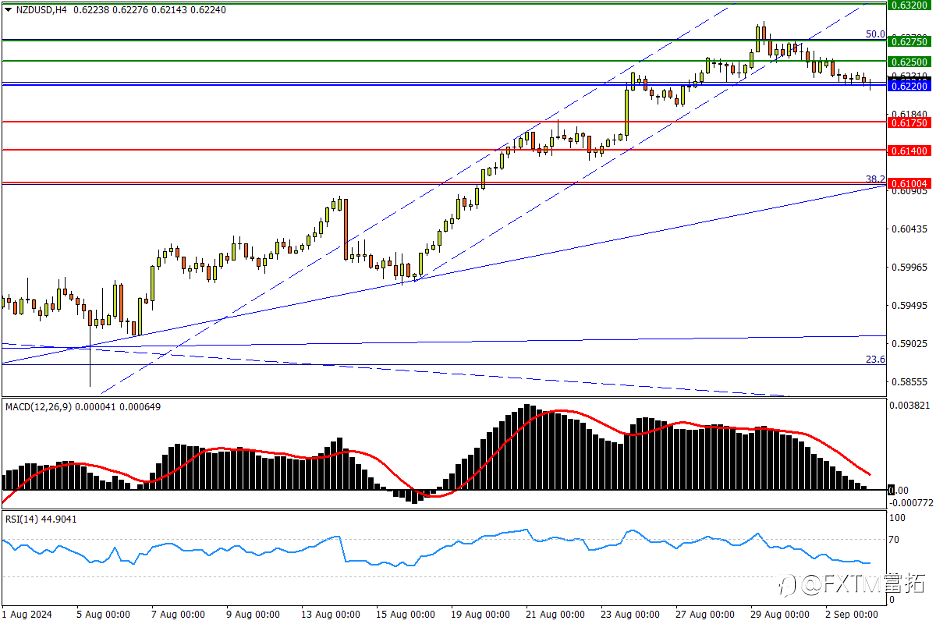
Task: Click the 0.003821 MACD scale value
Action: 910,406
